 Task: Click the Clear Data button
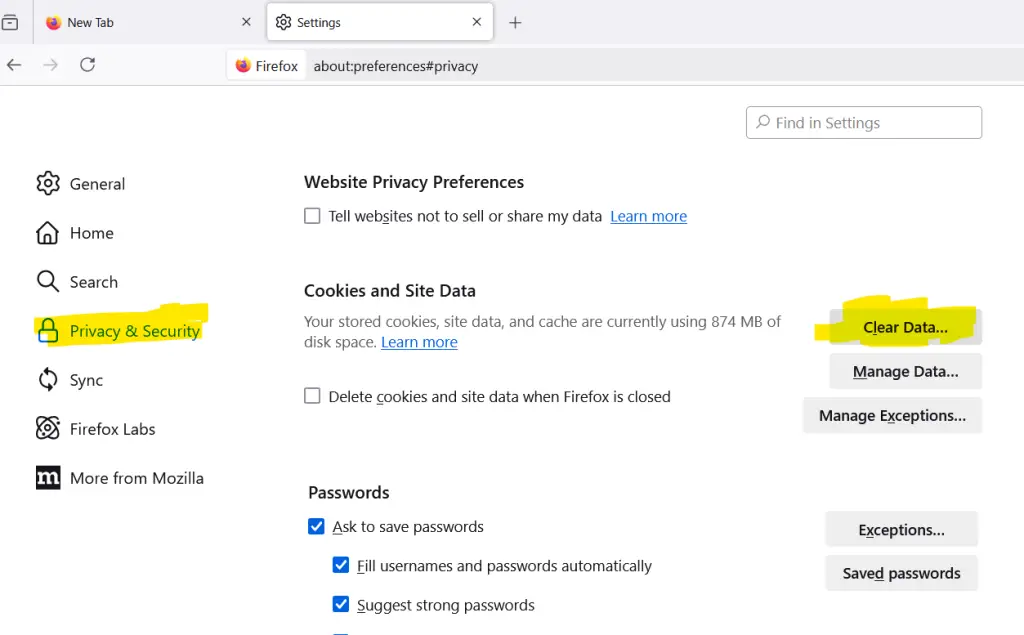905,327
